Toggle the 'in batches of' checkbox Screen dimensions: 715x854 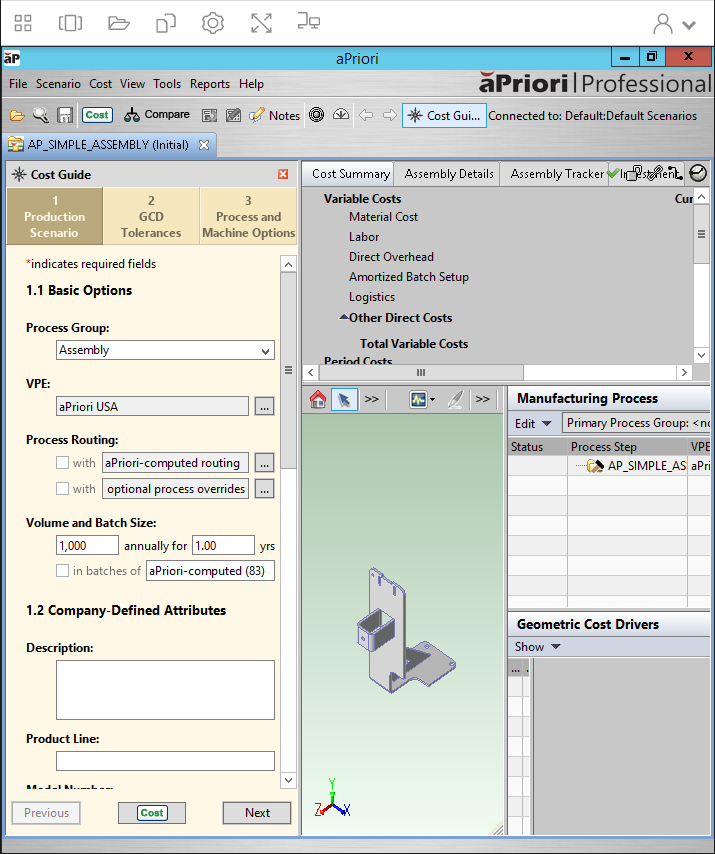tap(63, 570)
